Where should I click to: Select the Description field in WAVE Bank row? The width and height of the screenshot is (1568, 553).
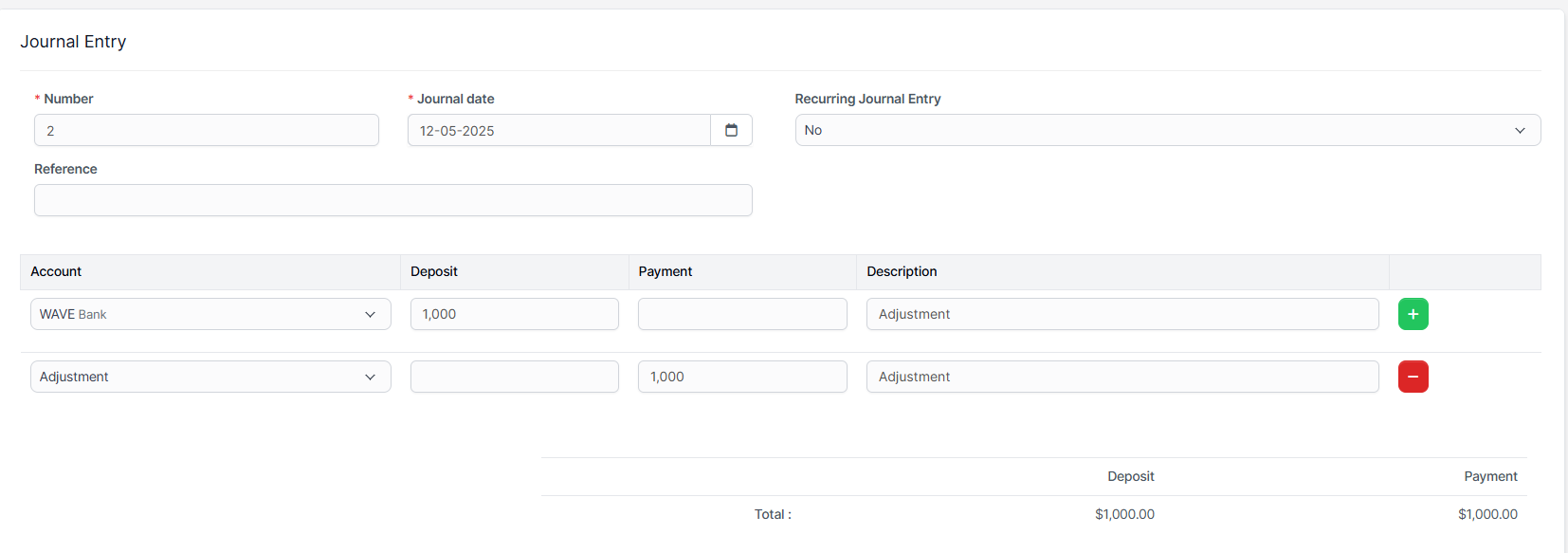[x=1121, y=314]
